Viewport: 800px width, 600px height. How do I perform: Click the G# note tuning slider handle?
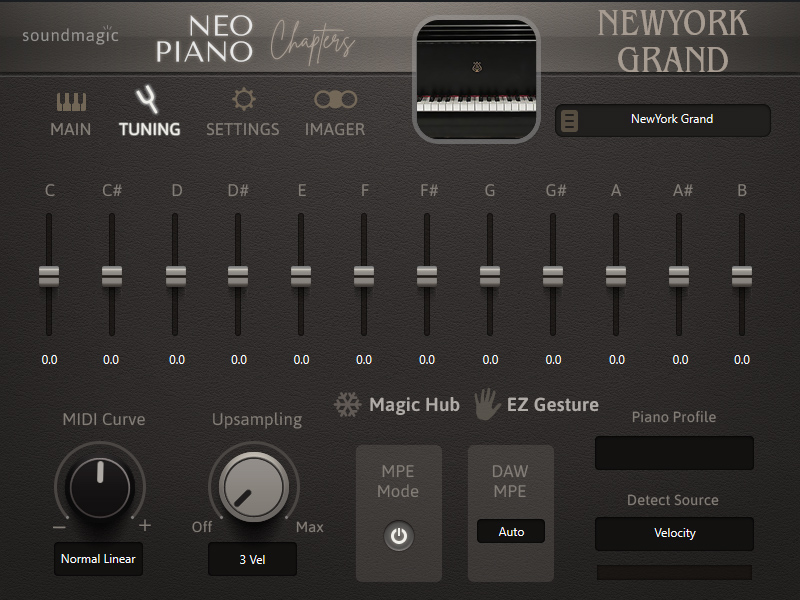(553, 276)
